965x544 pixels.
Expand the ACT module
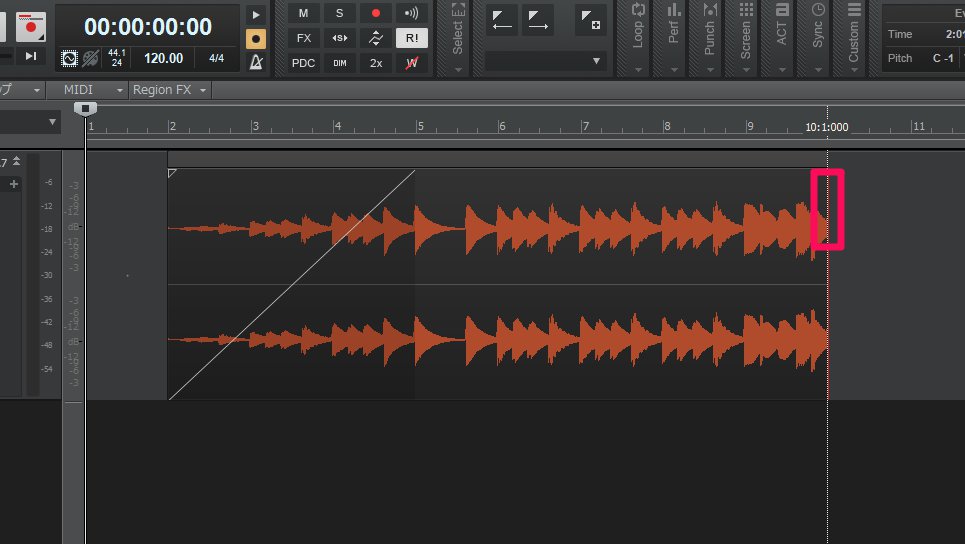782,38
